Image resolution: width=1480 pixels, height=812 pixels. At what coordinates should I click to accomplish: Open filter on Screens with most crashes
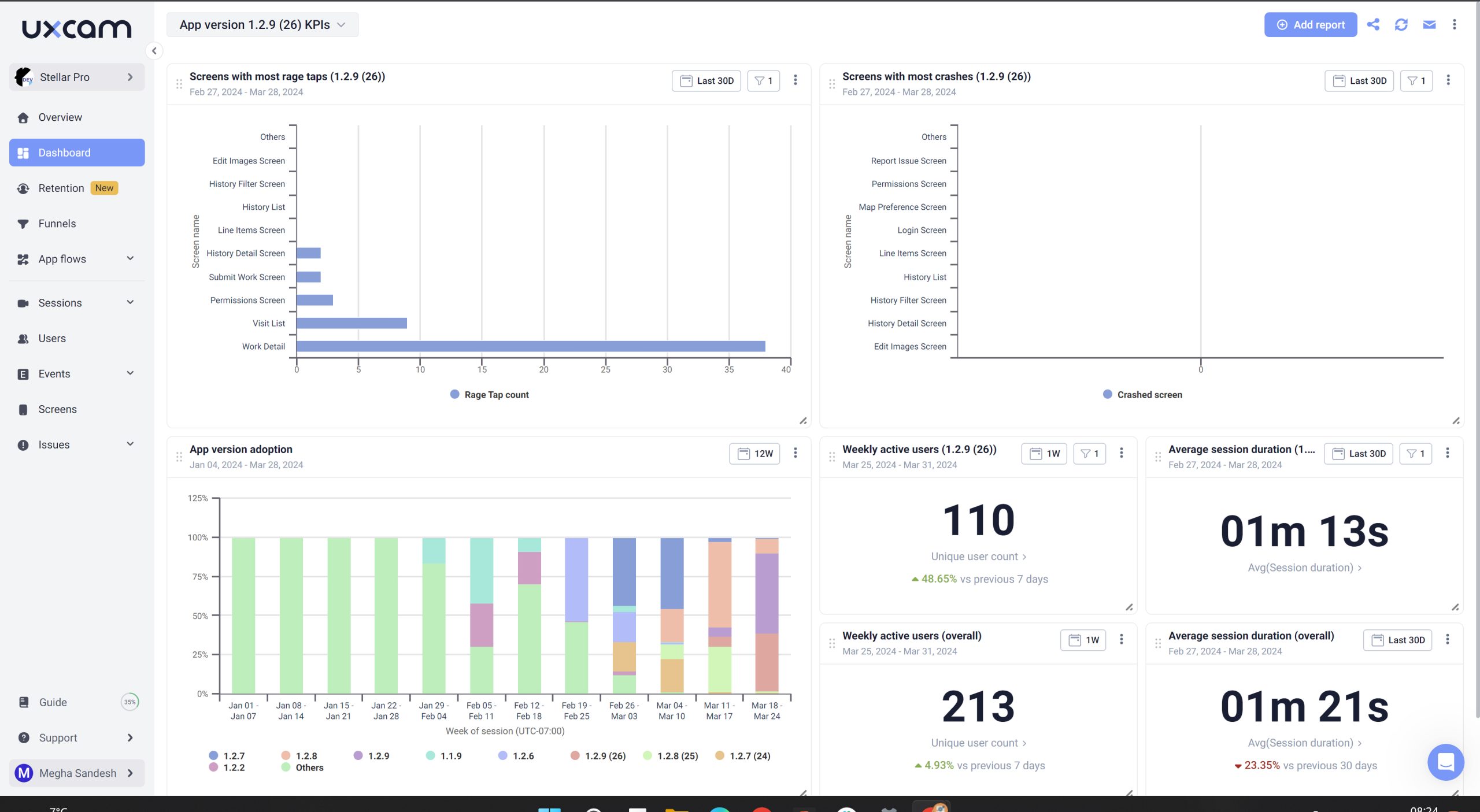click(x=1416, y=80)
